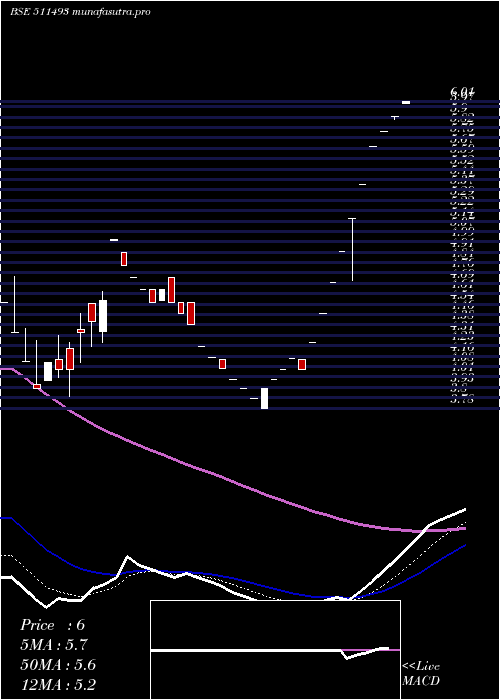
Task: Click the MACD inset chart panel
Action: [x=275, y=650]
